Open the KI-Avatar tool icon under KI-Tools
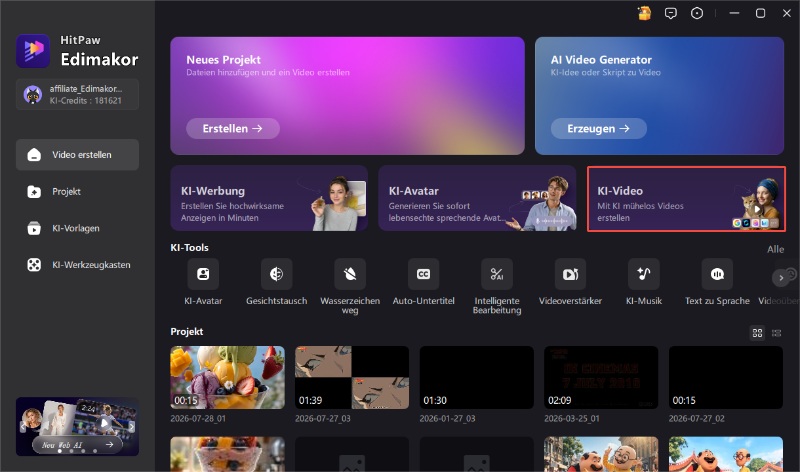The image size is (800, 472). pos(203,274)
